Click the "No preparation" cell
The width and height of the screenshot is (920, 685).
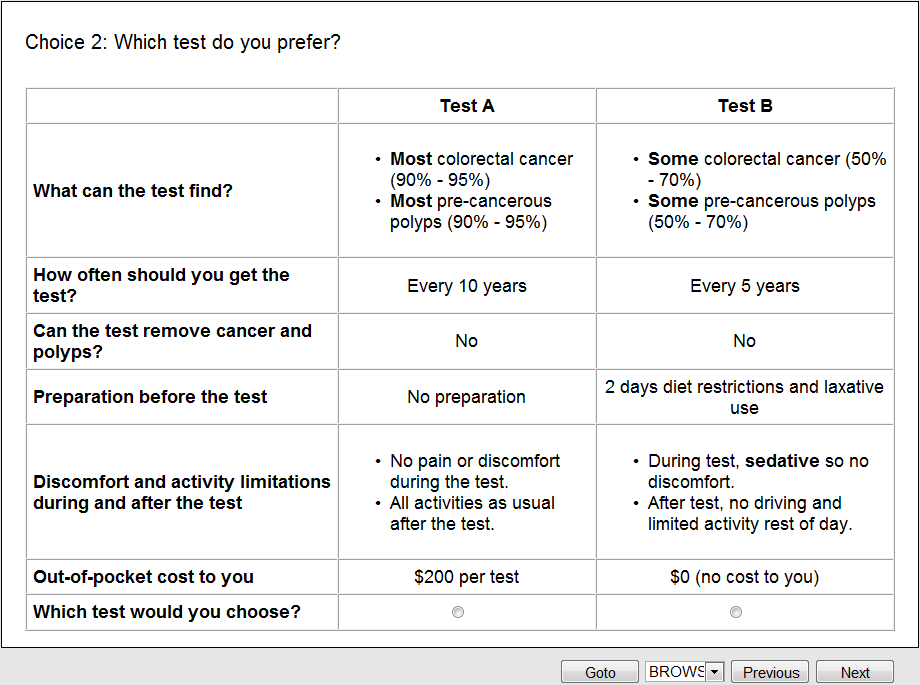[x=467, y=397]
